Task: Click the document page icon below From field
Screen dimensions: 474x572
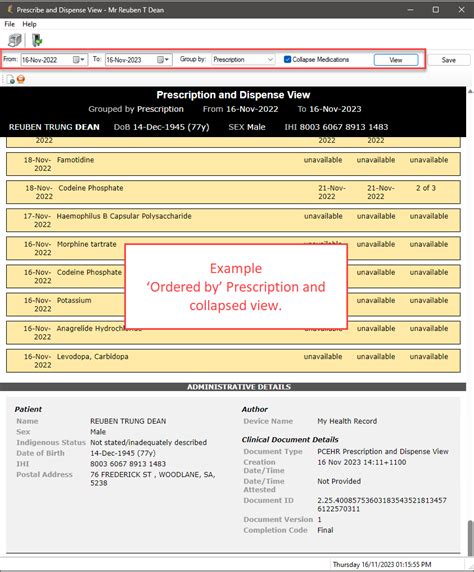Action: (x=10, y=79)
